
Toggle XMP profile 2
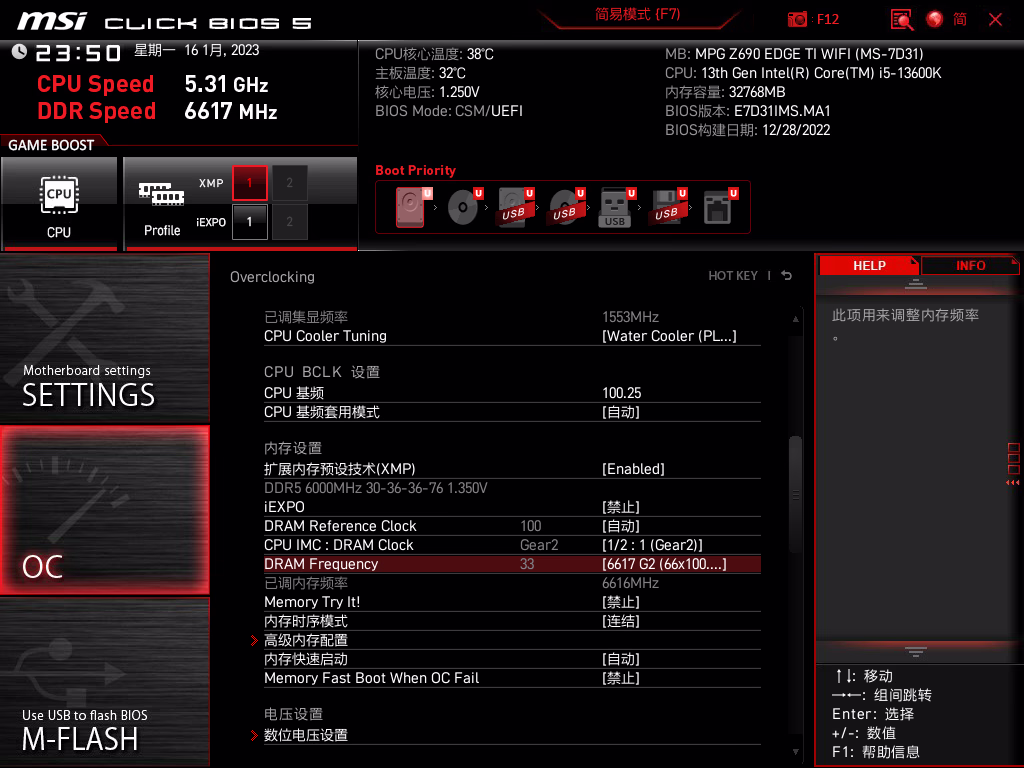[x=290, y=183]
